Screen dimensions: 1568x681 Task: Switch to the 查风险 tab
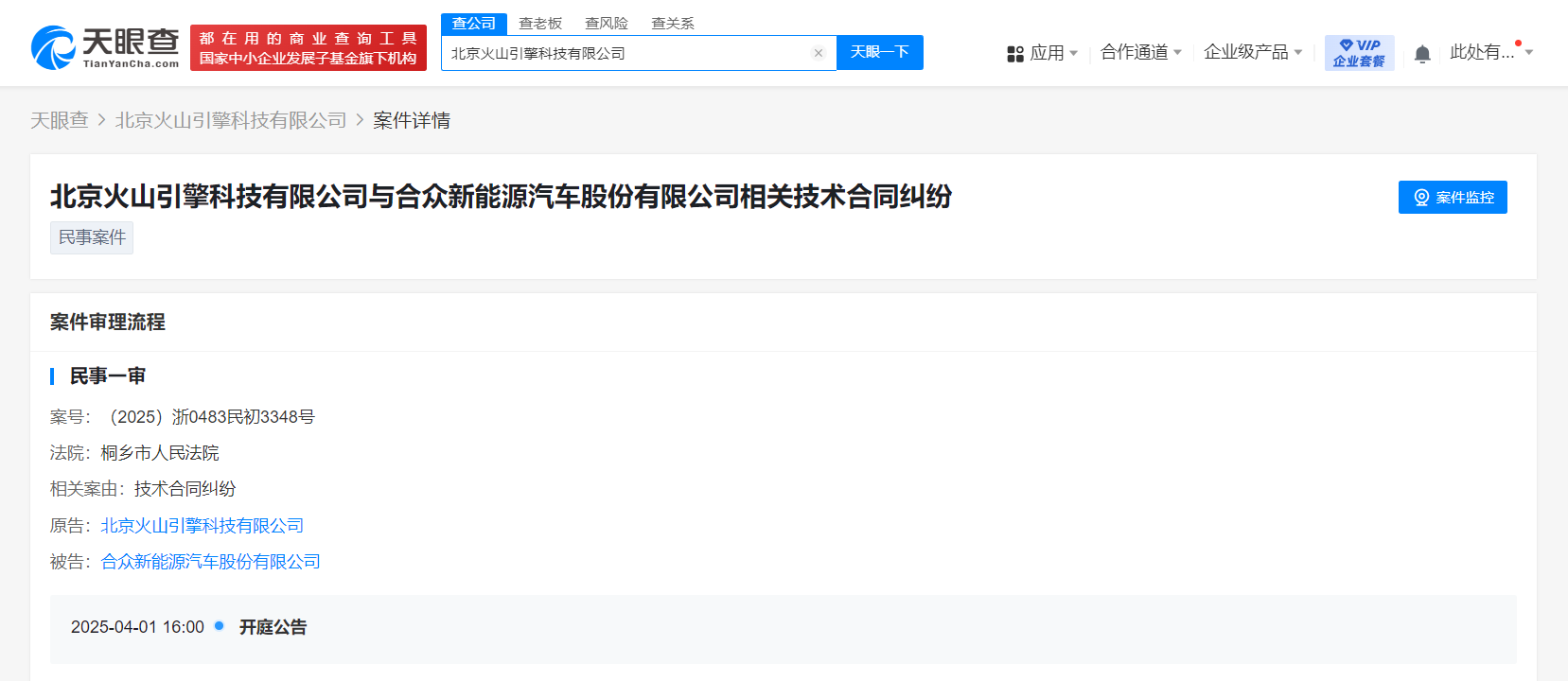607,24
